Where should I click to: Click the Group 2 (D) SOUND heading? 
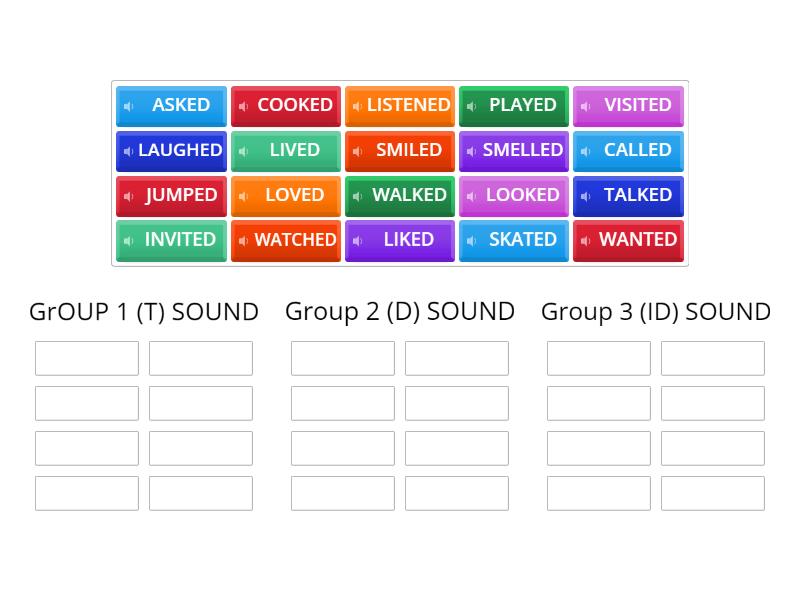tap(400, 312)
